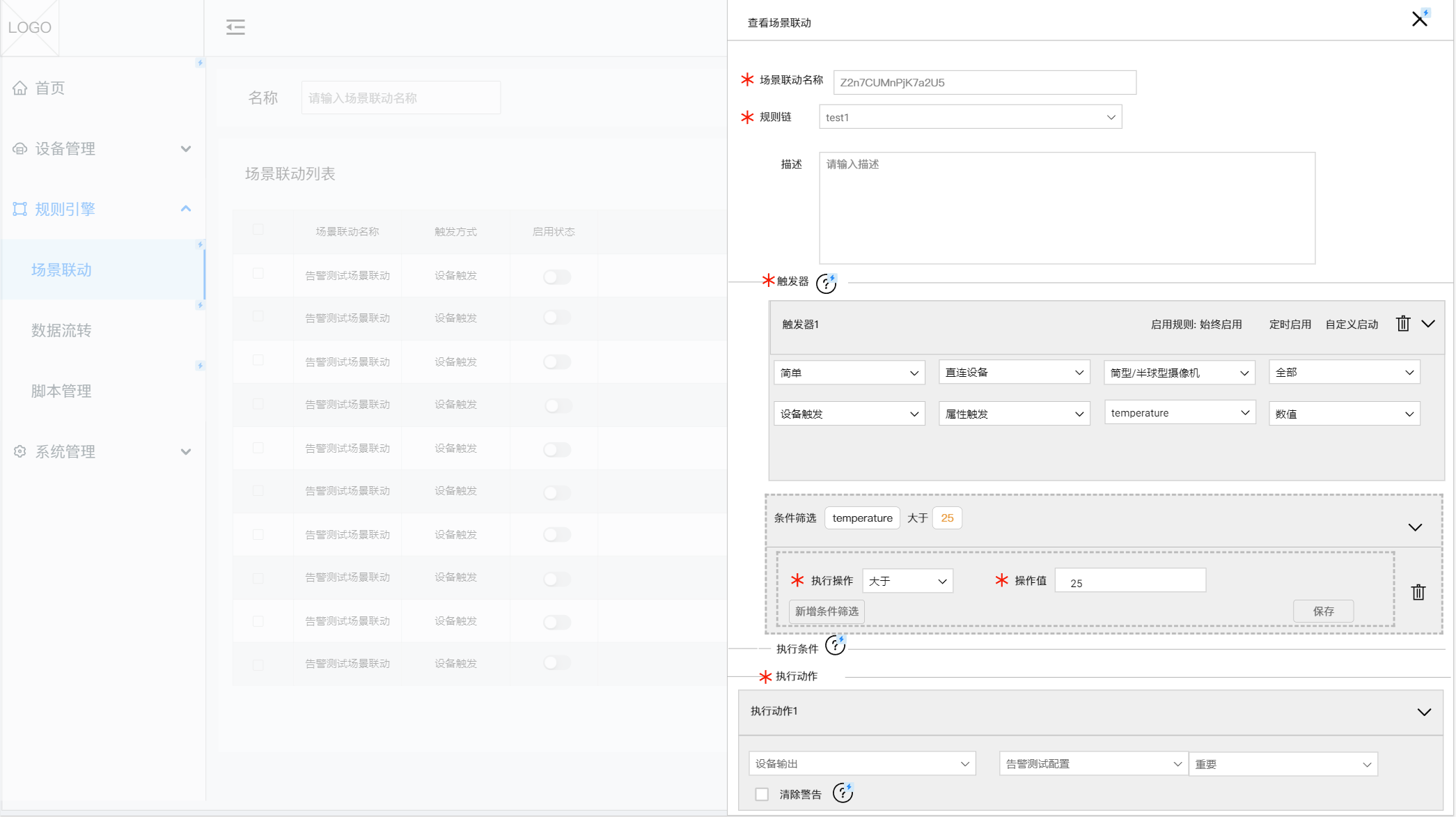Toggle the fifth row's 启用状态 switch
Viewport: 1456px width, 817px height.
click(x=557, y=449)
